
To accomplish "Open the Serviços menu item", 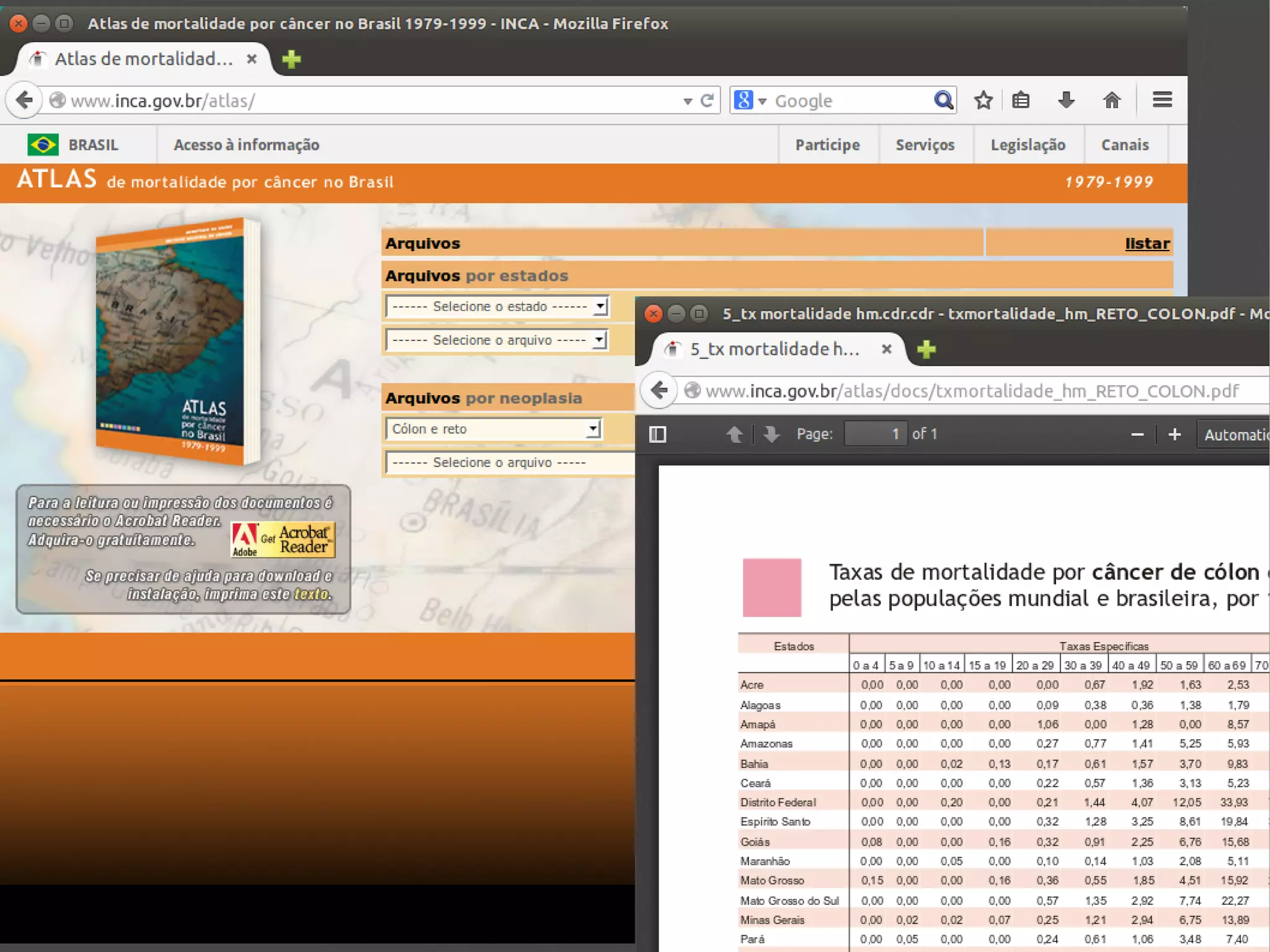I will point(925,145).
